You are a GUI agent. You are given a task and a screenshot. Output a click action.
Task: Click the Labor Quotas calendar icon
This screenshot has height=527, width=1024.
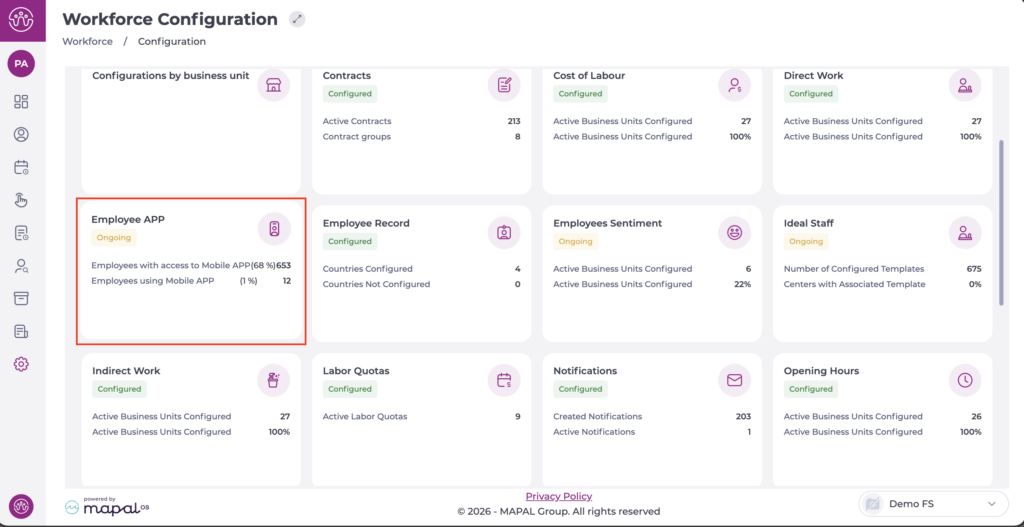point(504,380)
